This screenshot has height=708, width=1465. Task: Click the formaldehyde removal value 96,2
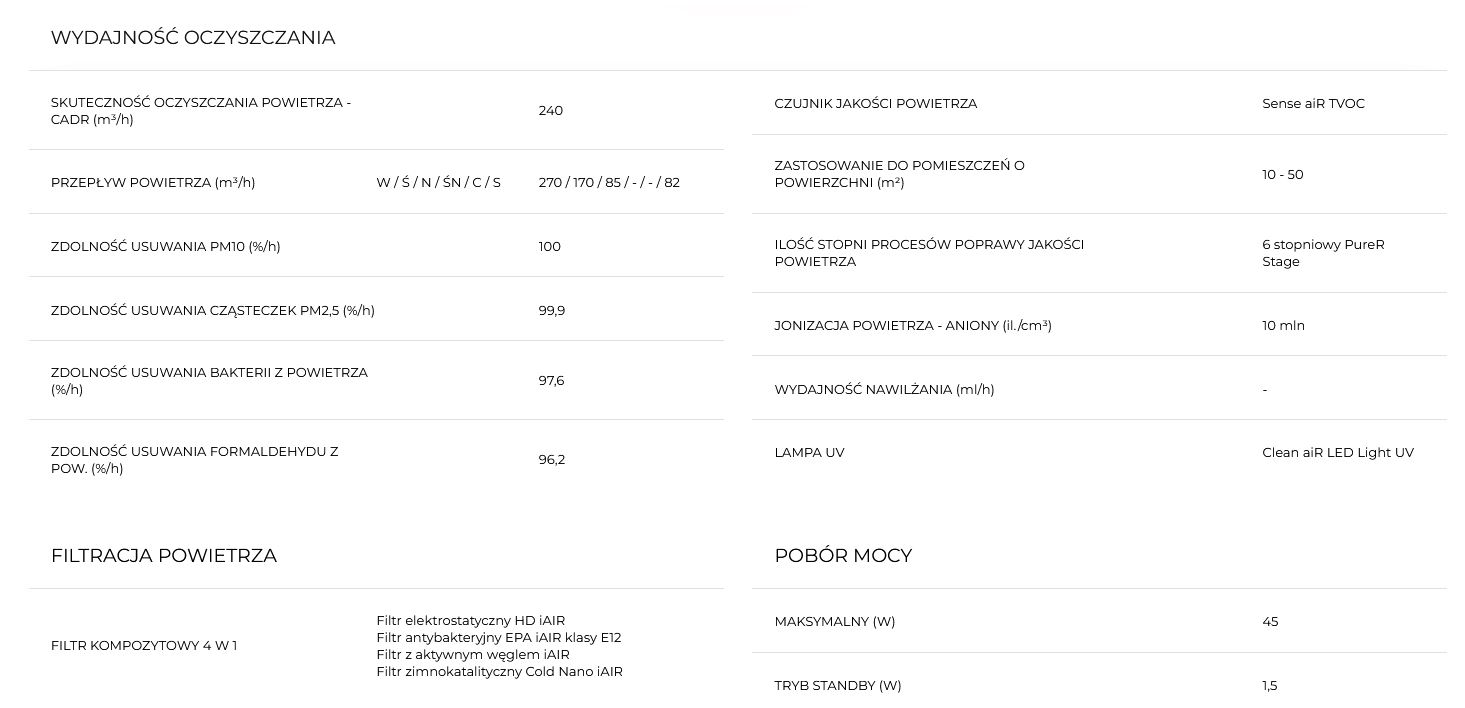[x=551, y=460]
